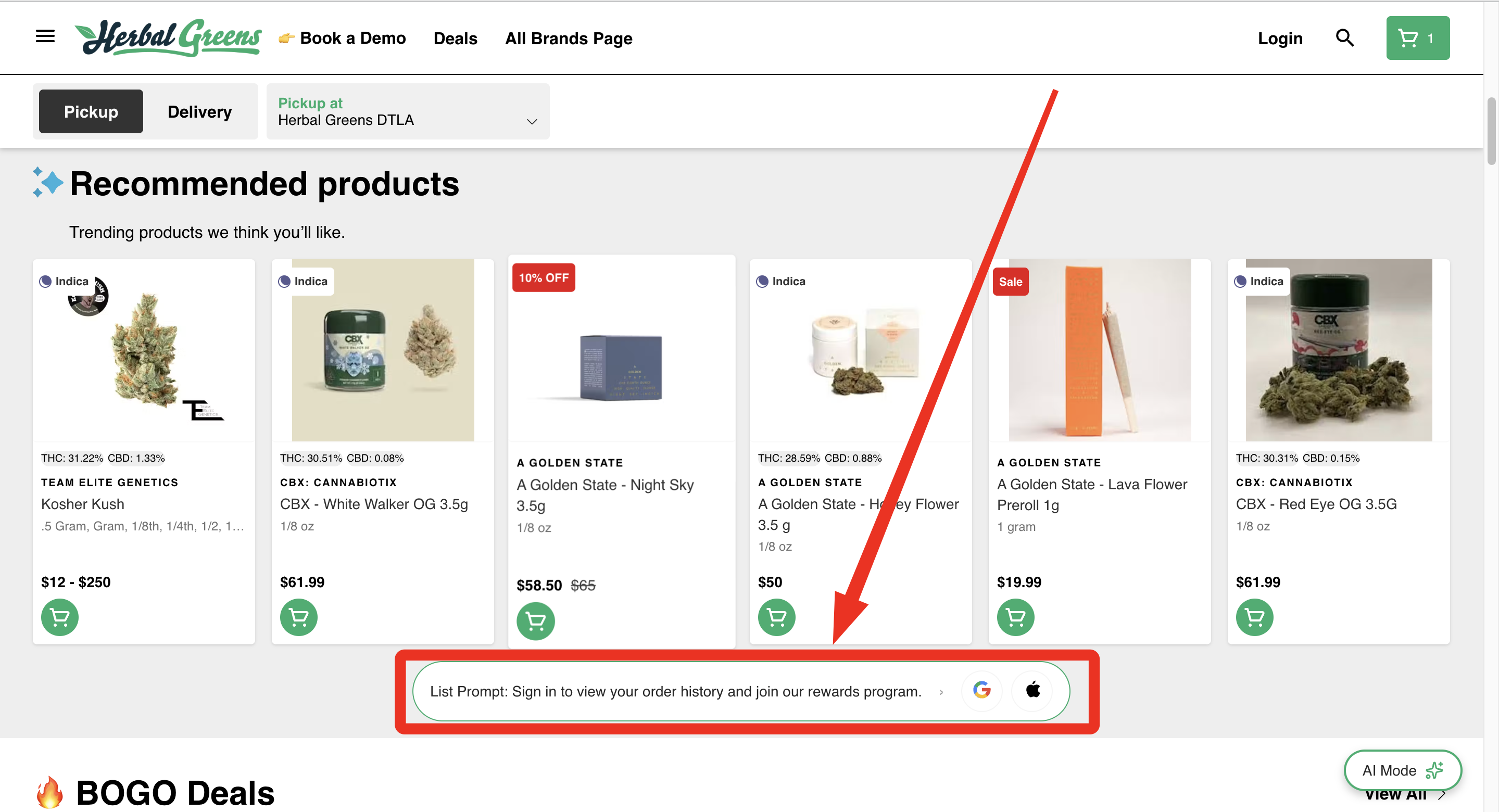Image resolution: width=1499 pixels, height=812 pixels.
Task: Click the fire icon beside BOGO Deals
Action: (50, 792)
